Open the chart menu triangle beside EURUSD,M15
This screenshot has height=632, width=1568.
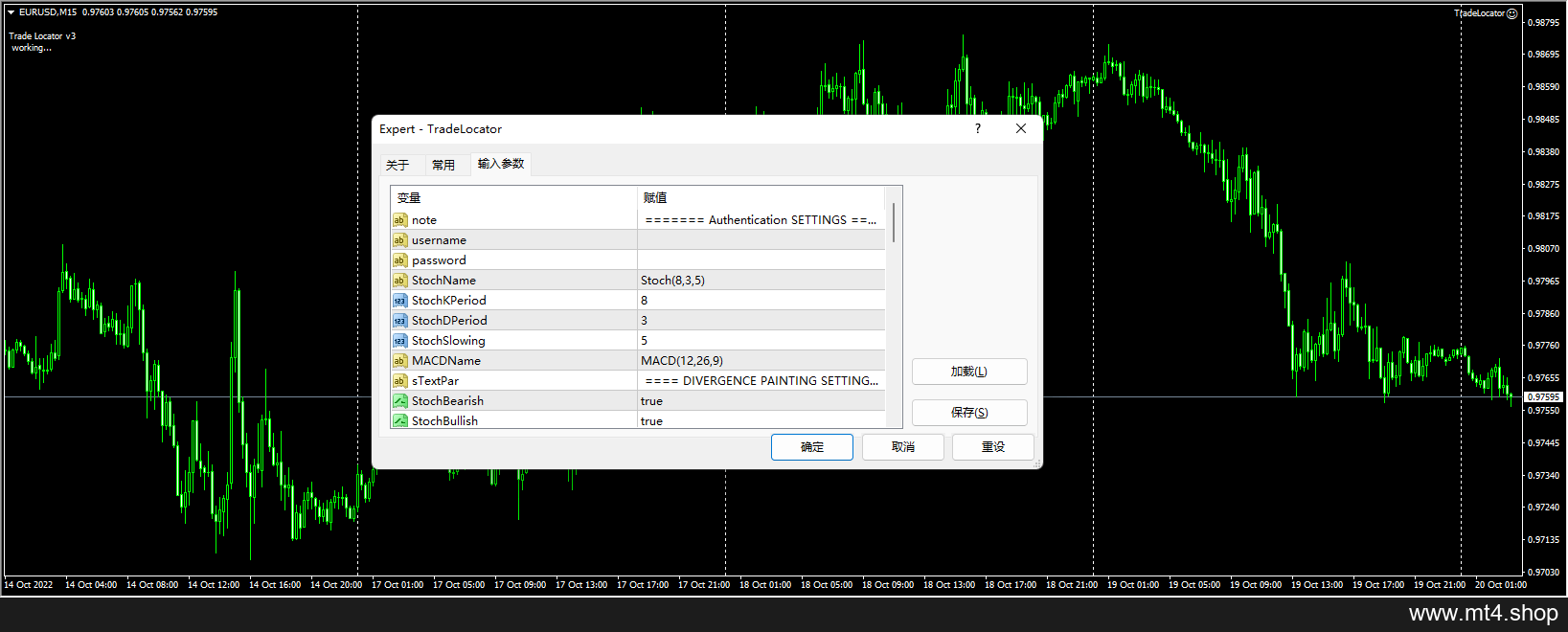[11, 12]
